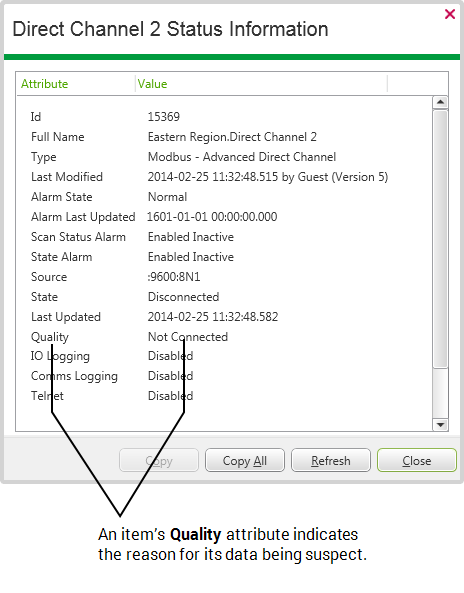Select the Id attribute row
464x593 pixels.
pyautogui.click(x=36, y=117)
